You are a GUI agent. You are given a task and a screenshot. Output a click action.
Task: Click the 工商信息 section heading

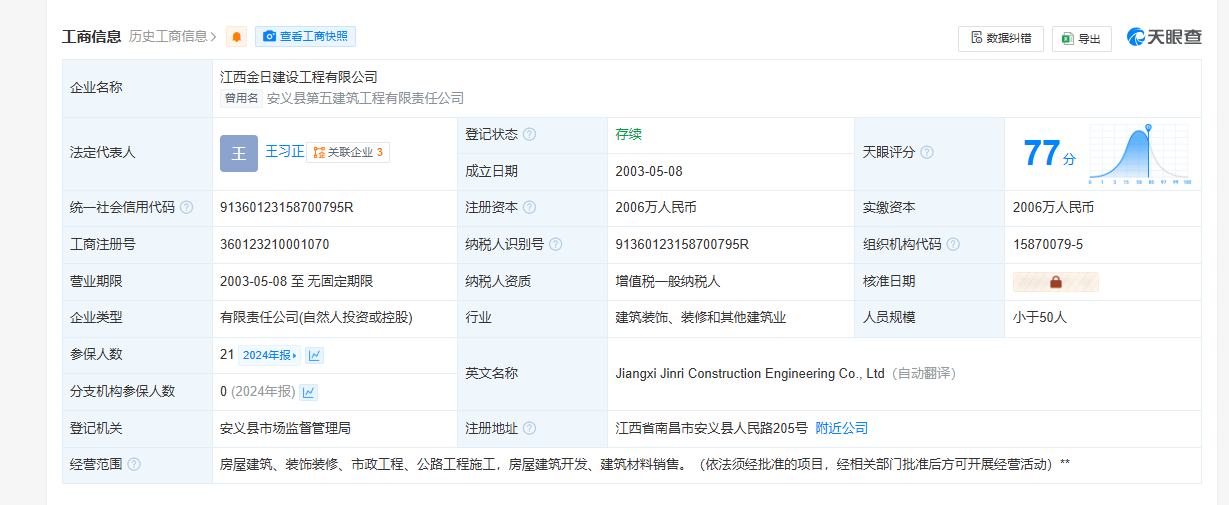(x=92, y=37)
